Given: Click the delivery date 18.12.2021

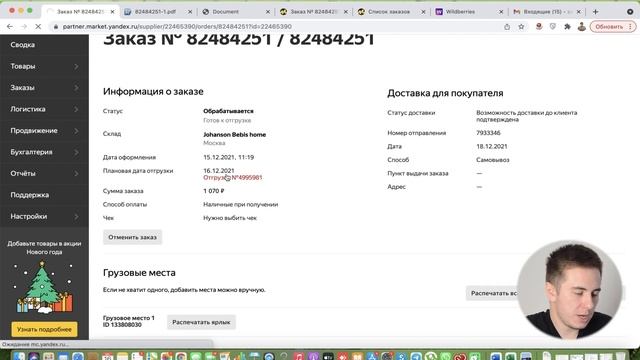Looking at the screenshot, I should (492, 146).
